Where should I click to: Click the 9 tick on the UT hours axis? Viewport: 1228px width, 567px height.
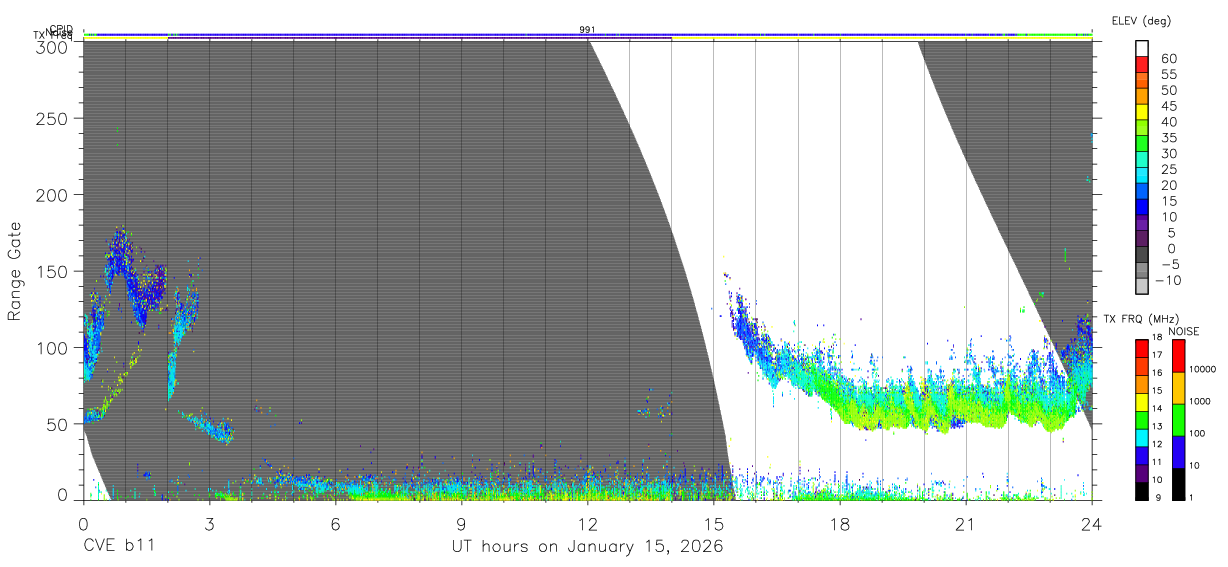[461, 523]
